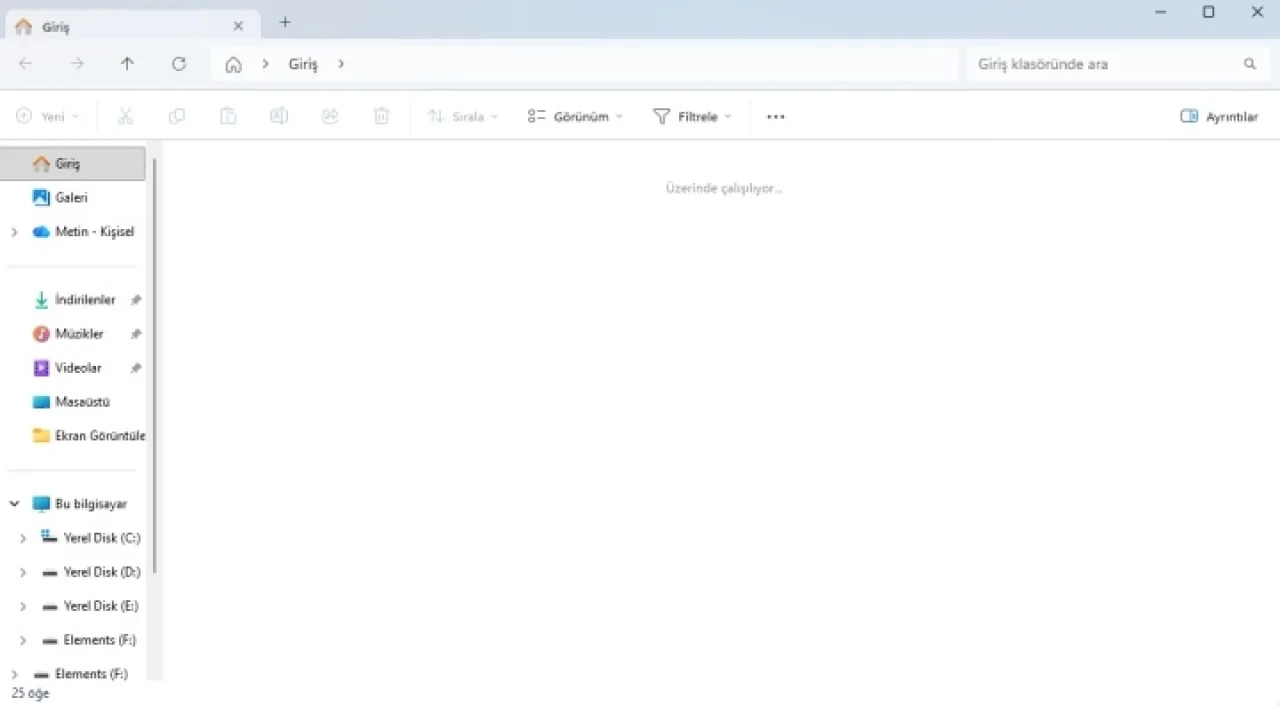Go up one folder level
This screenshot has height=705, width=1280.
tap(127, 64)
